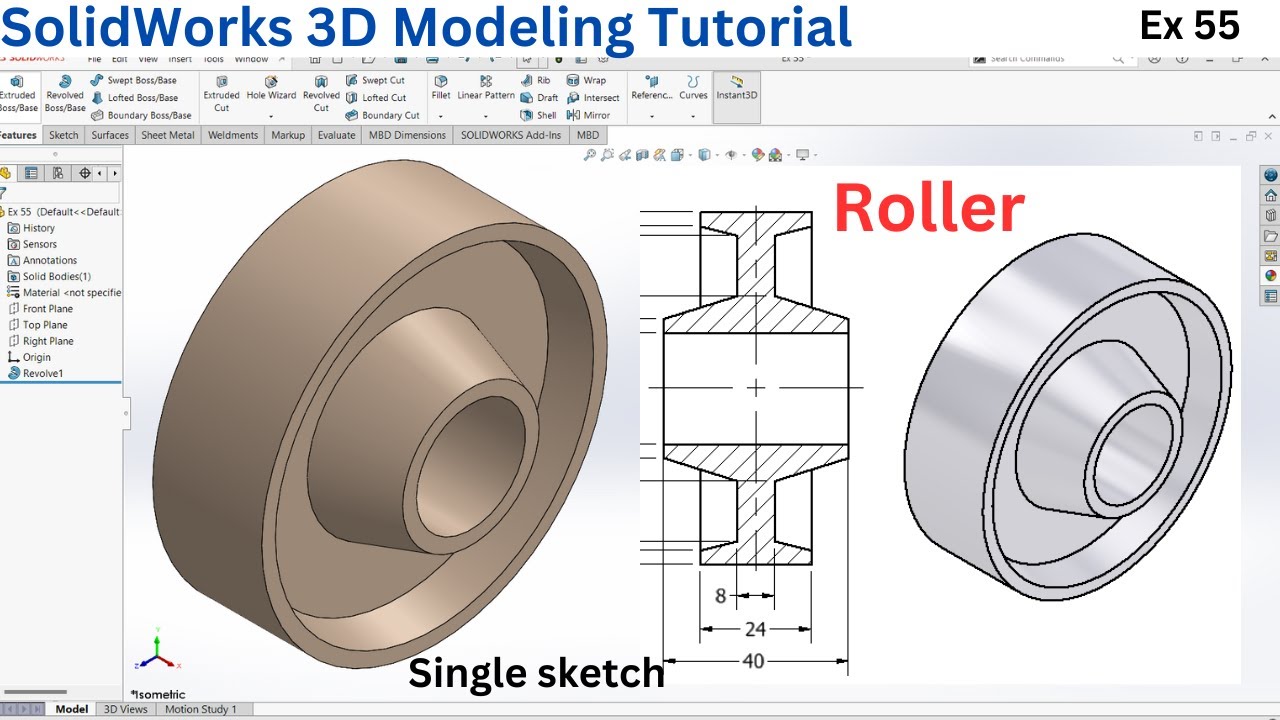The image size is (1280, 720).
Task: Switch to the MBD Dimensions tab
Action: (x=407, y=135)
